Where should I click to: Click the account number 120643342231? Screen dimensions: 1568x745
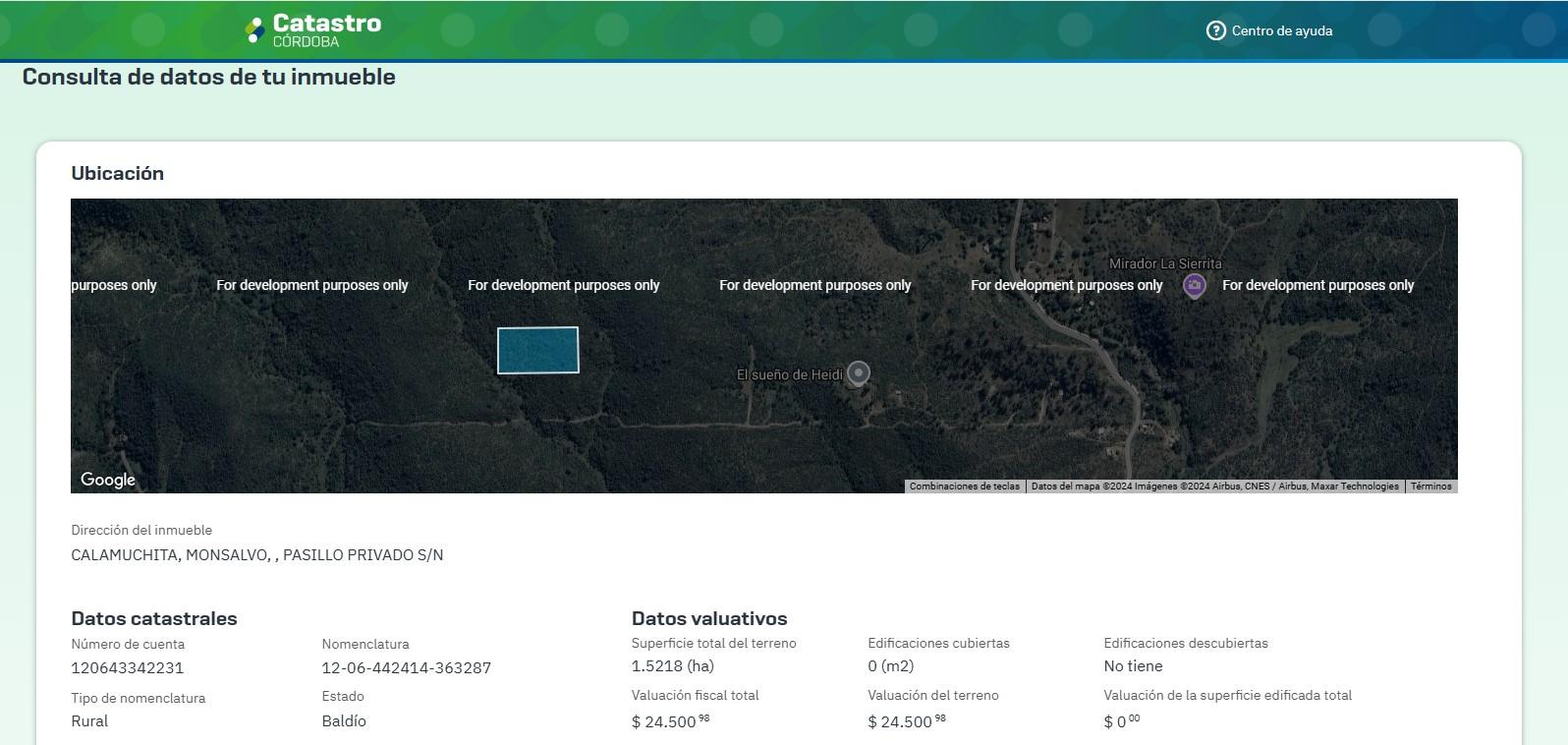(128, 668)
